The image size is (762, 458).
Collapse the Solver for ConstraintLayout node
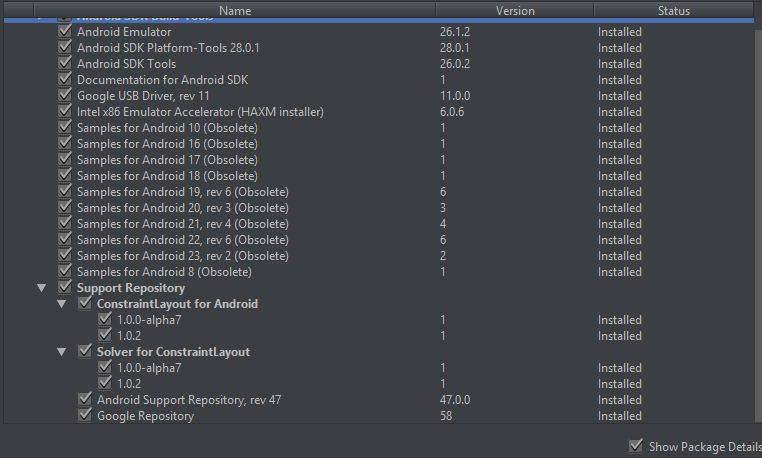(62, 352)
